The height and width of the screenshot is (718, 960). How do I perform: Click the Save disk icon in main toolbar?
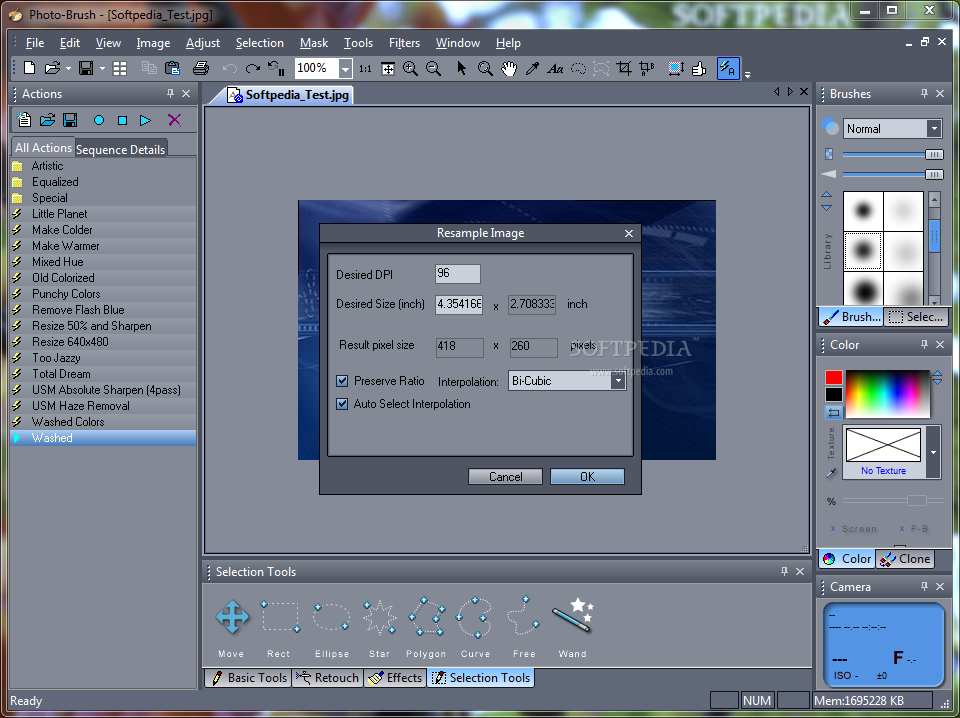click(86, 68)
